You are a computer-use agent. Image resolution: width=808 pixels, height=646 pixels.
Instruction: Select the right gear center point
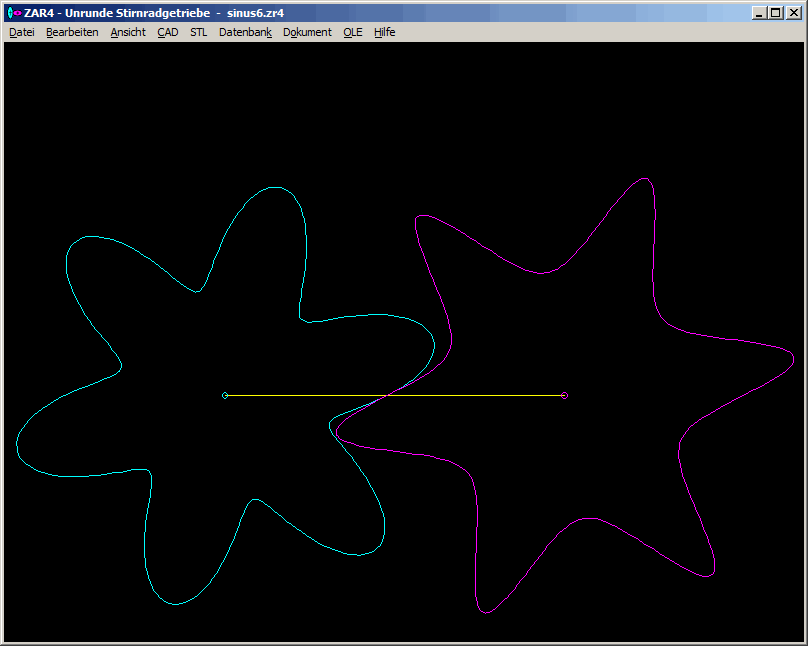(x=565, y=395)
